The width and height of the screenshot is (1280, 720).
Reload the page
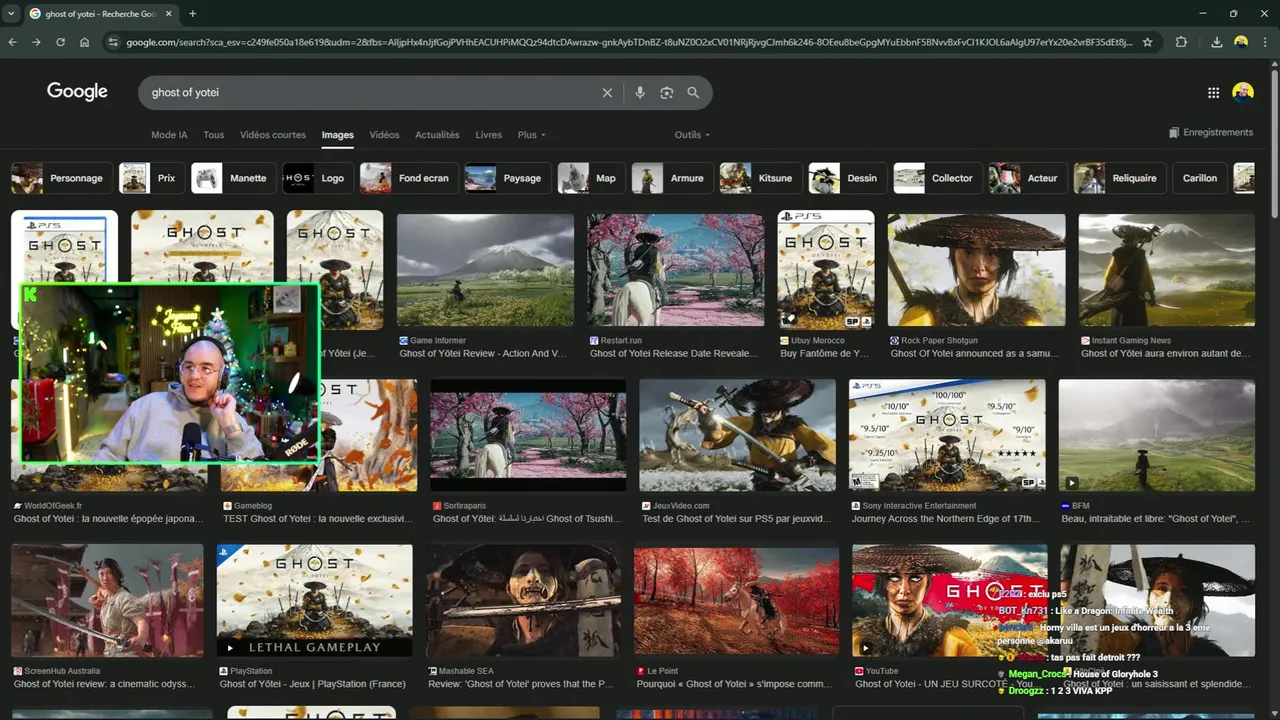(x=60, y=42)
